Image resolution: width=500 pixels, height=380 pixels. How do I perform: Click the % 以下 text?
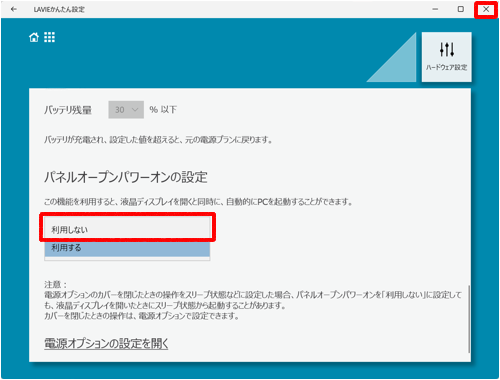click(163, 110)
